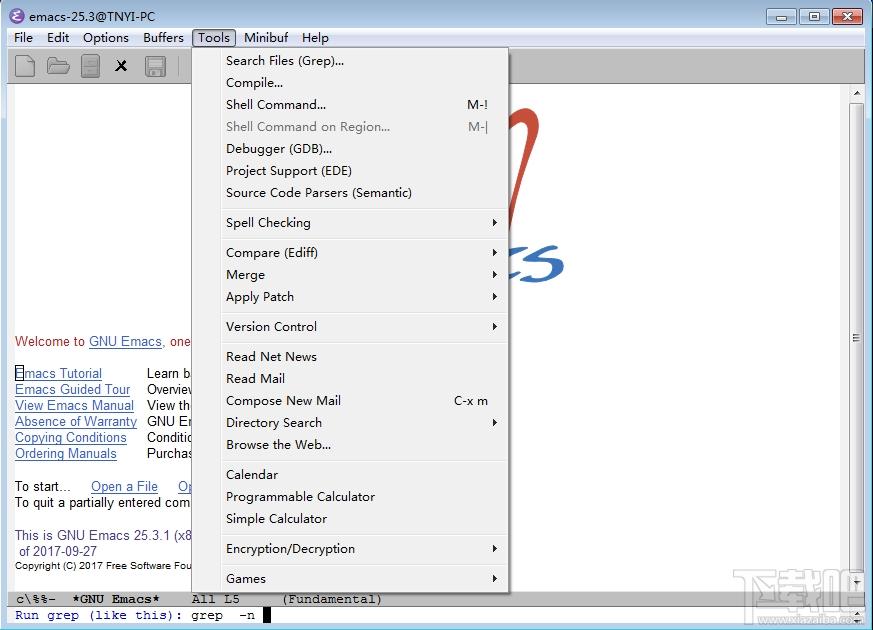Launch Simple Calculator
This screenshot has width=873, height=630.
tap(351, 519)
